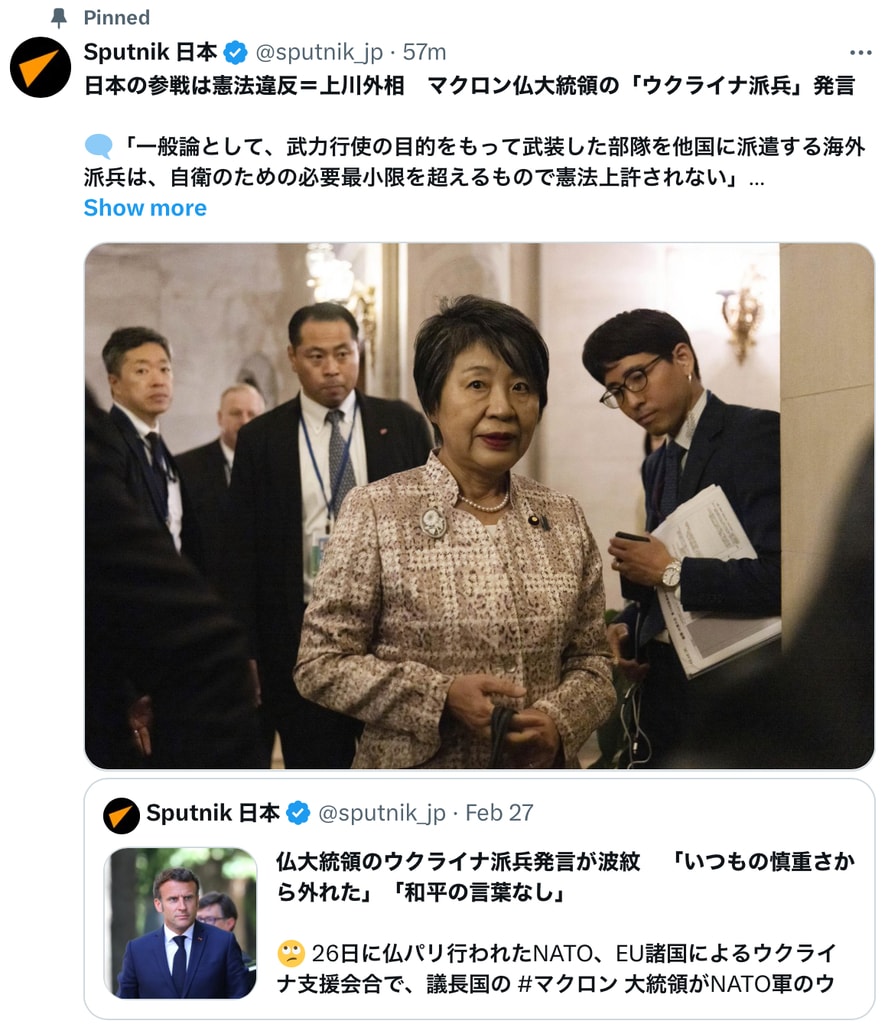The image size is (888, 1024).
Task: Click the blue verified badge beside Sputnik 日本
Action: (236, 52)
